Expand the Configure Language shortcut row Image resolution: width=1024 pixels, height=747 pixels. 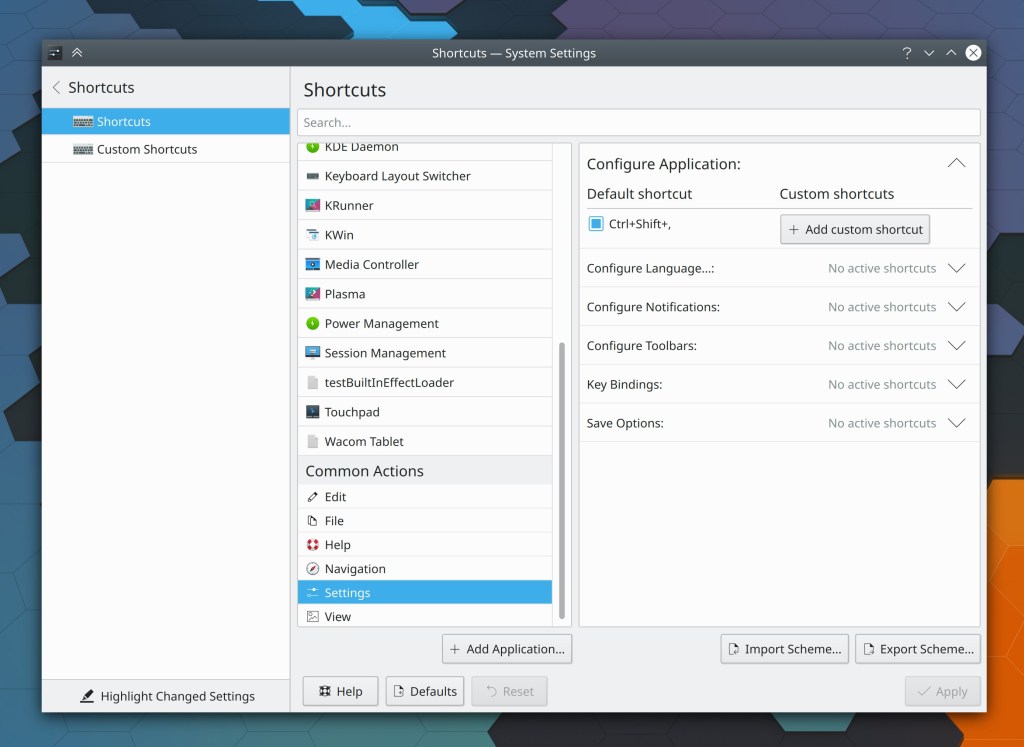click(x=956, y=268)
